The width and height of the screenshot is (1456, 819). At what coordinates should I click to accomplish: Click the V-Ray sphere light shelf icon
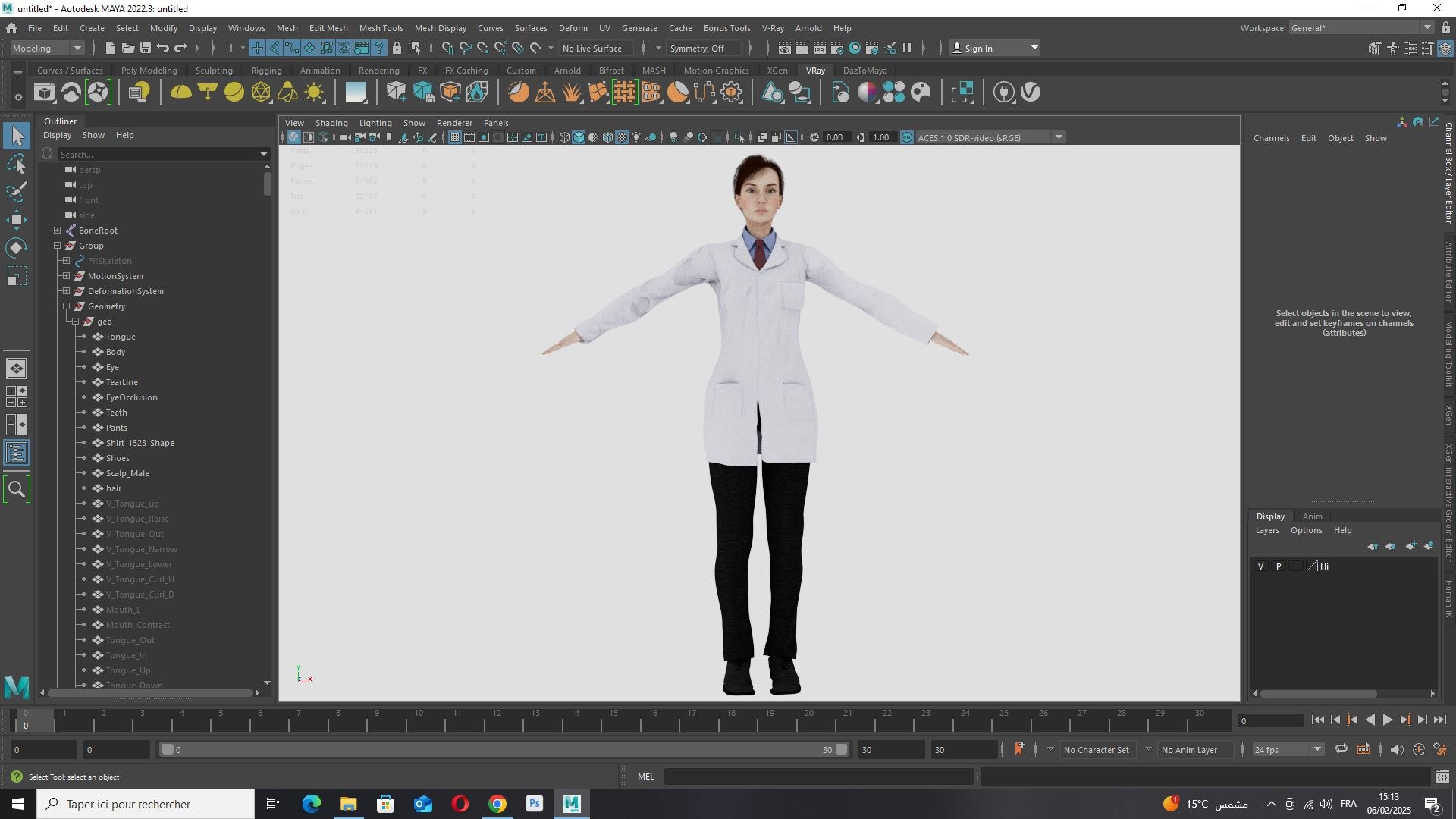pyautogui.click(x=234, y=93)
